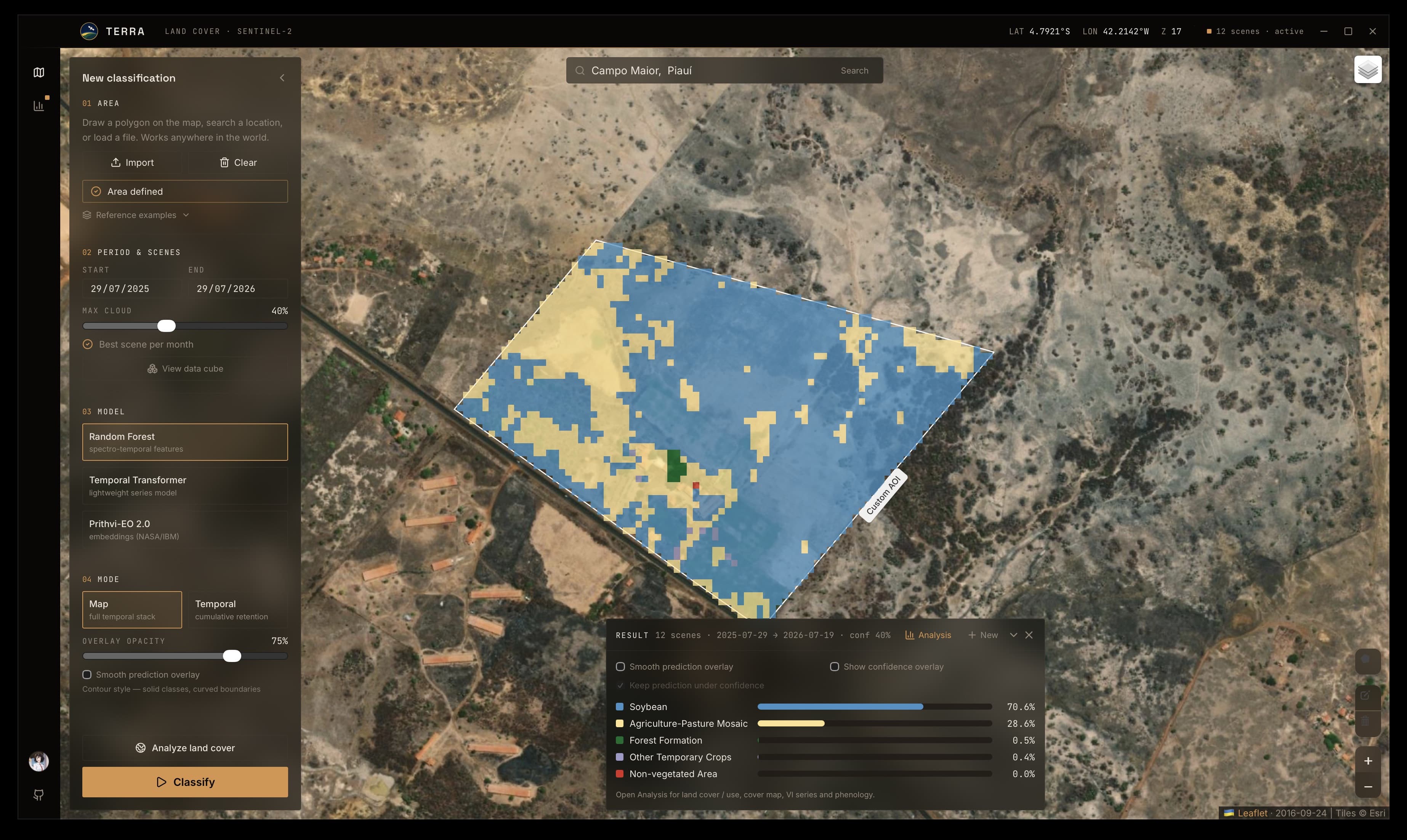This screenshot has width=1407, height=840.
Task: Adjust the Max cloud slider handle
Action: 167,325
